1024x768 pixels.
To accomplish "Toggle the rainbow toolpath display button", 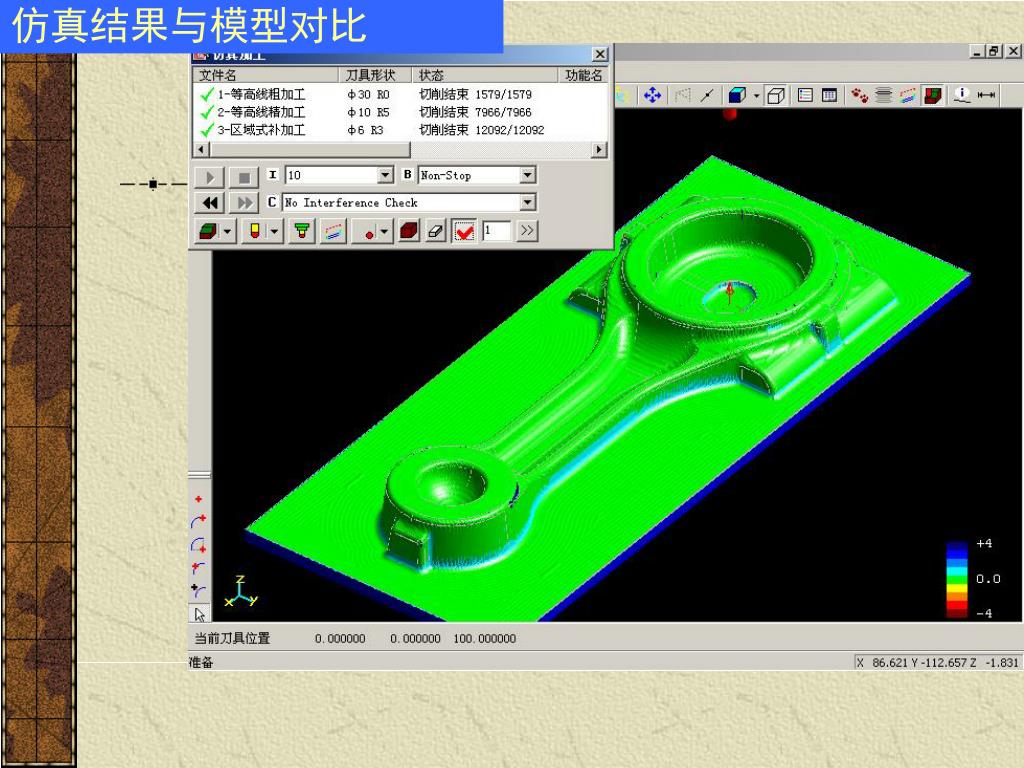I will (332, 231).
